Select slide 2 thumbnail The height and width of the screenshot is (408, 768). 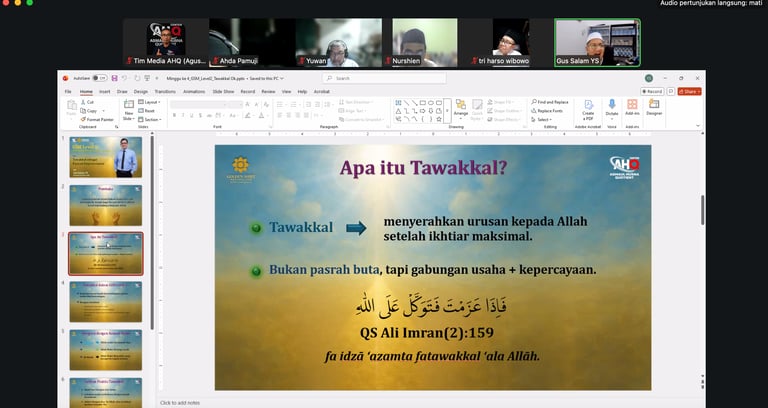106,205
